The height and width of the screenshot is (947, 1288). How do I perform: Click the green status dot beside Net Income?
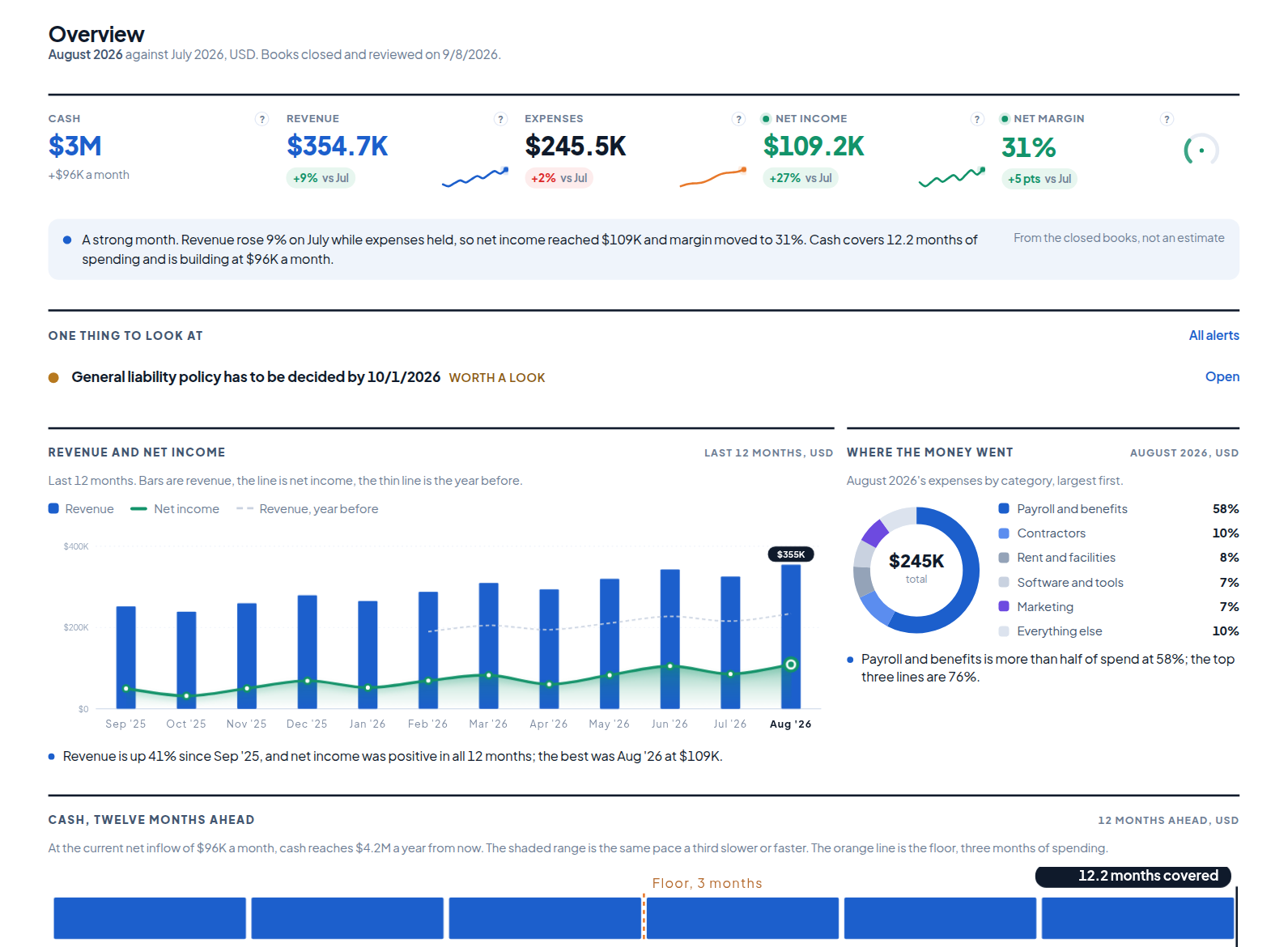(x=766, y=119)
